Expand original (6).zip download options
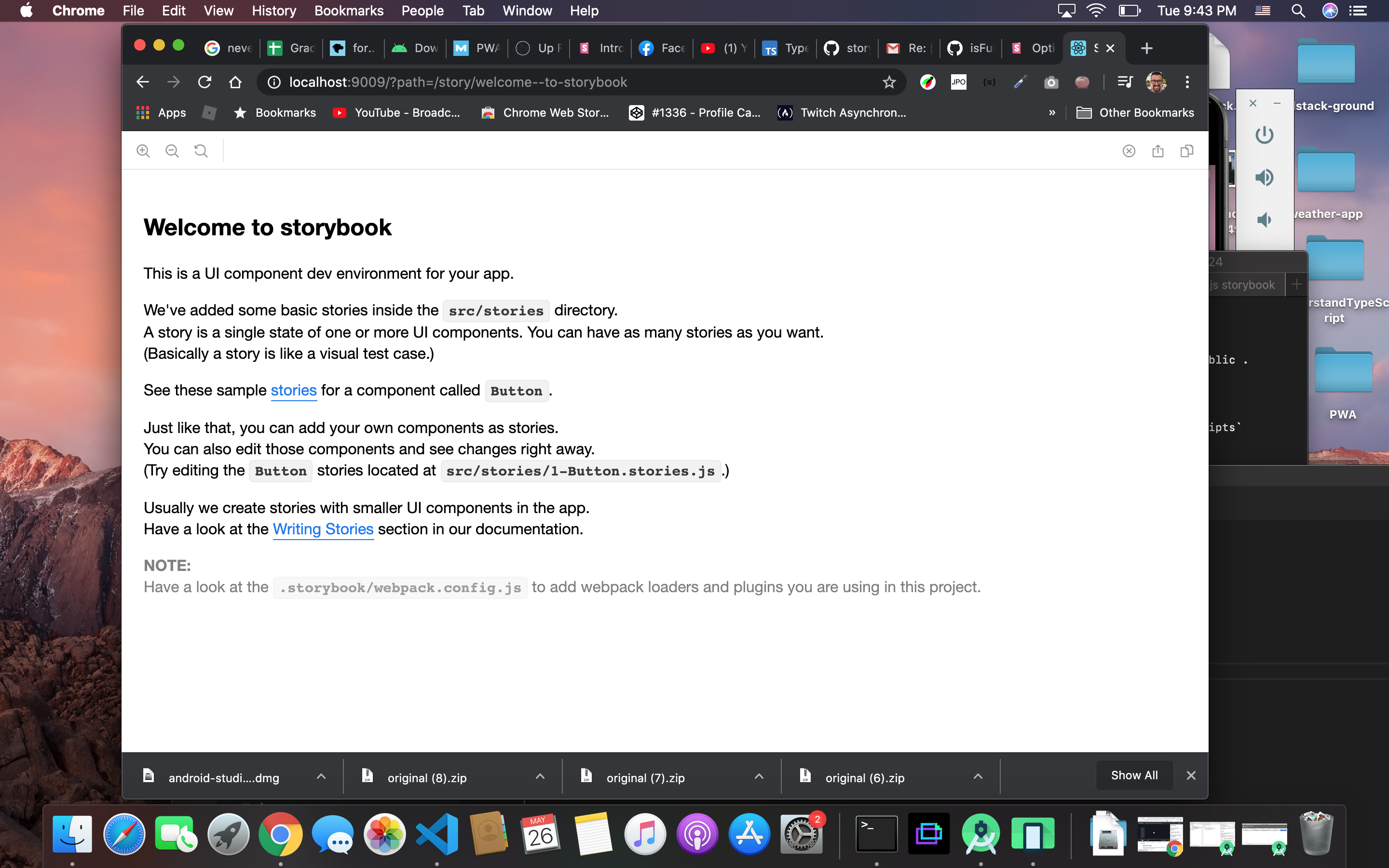Viewport: 1389px width, 868px height. [978, 777]
